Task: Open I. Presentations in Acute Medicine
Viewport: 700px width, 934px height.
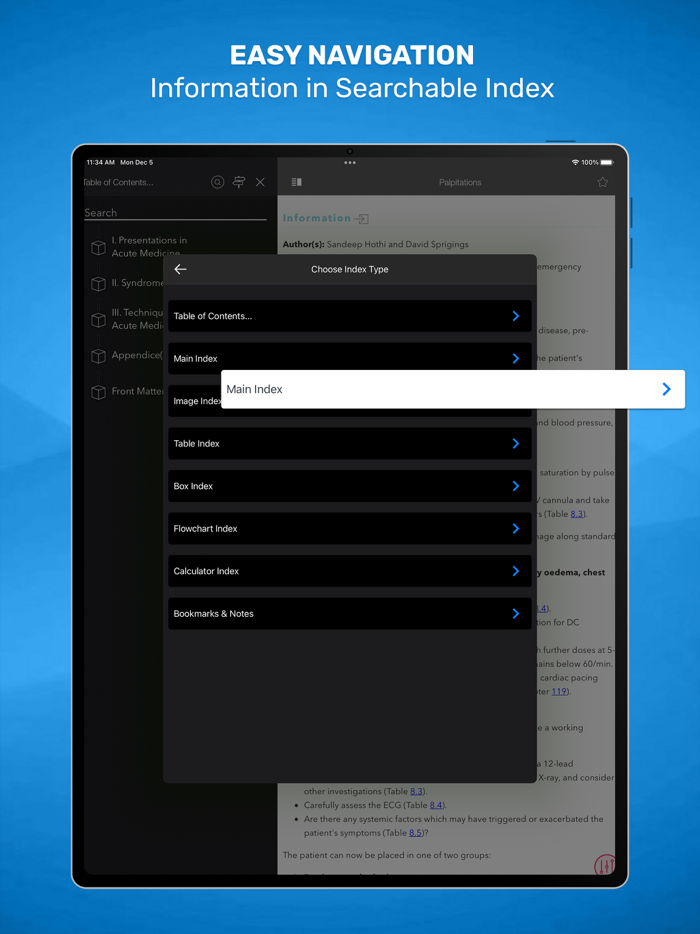Action: pos(150,247)
